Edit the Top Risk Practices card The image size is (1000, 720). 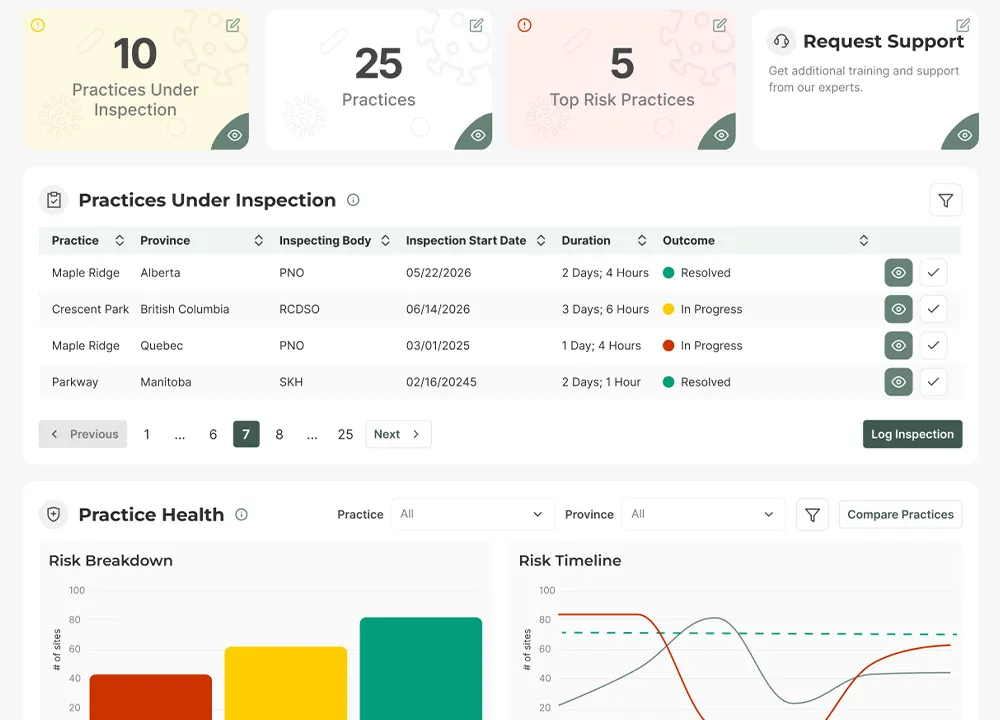(720, 26)
